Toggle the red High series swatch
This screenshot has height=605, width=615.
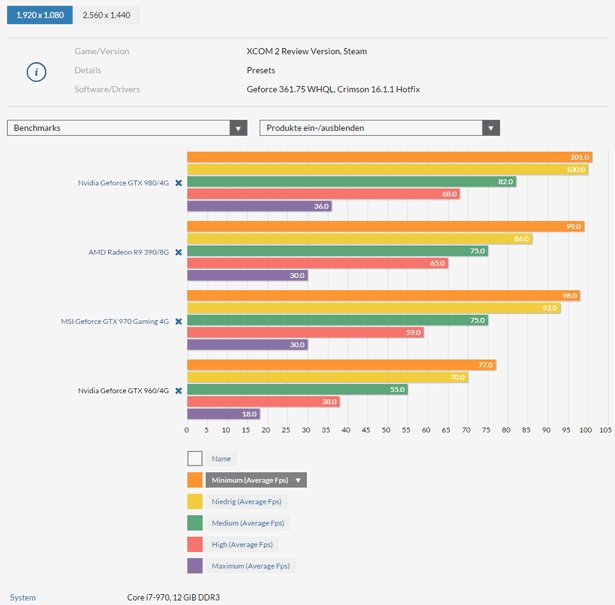click(x=195, y=544)
